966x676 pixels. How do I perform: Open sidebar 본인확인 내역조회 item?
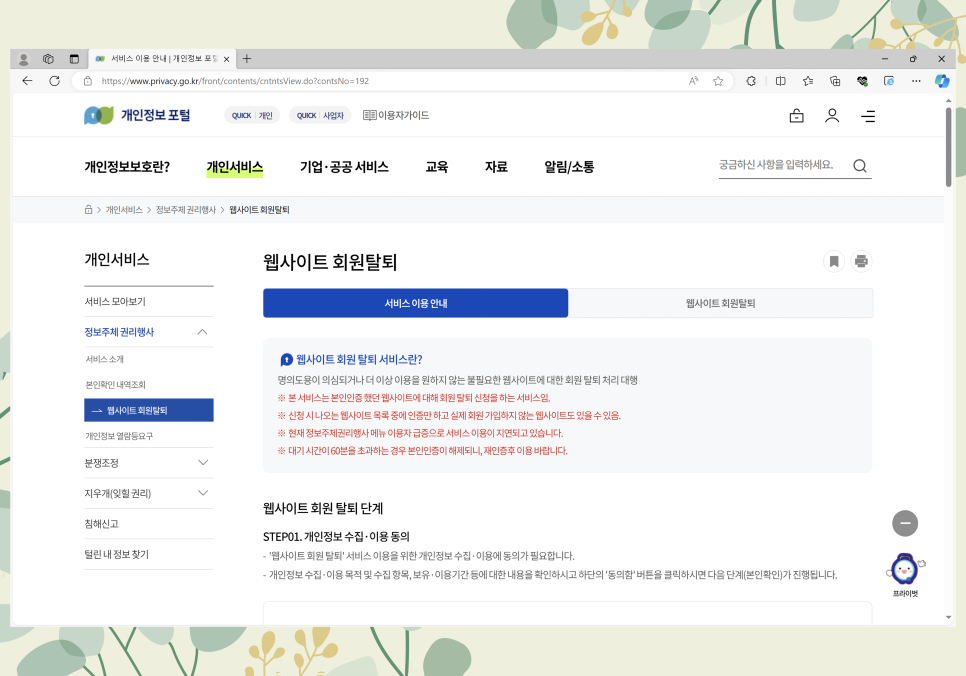click(116, 385)
